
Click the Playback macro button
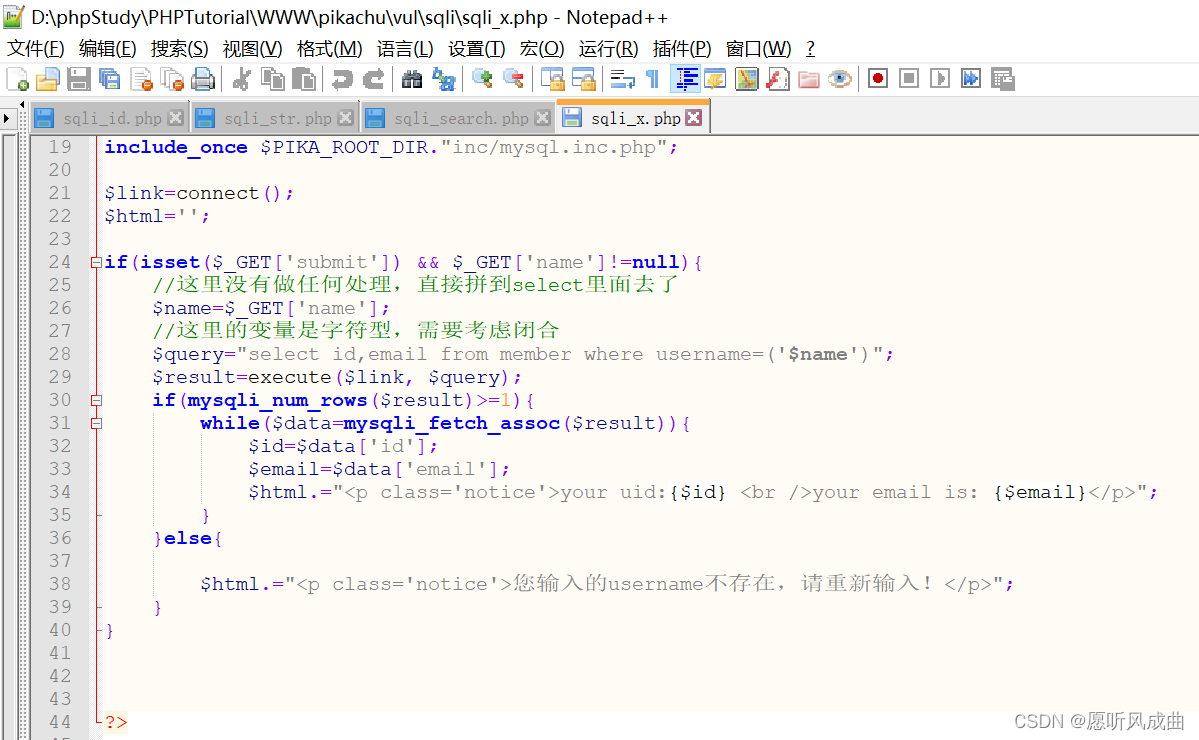(940, 79)
